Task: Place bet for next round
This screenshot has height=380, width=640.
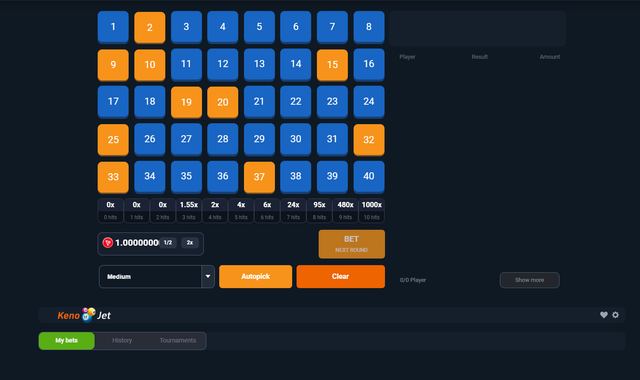Action: tap(351, 244)
